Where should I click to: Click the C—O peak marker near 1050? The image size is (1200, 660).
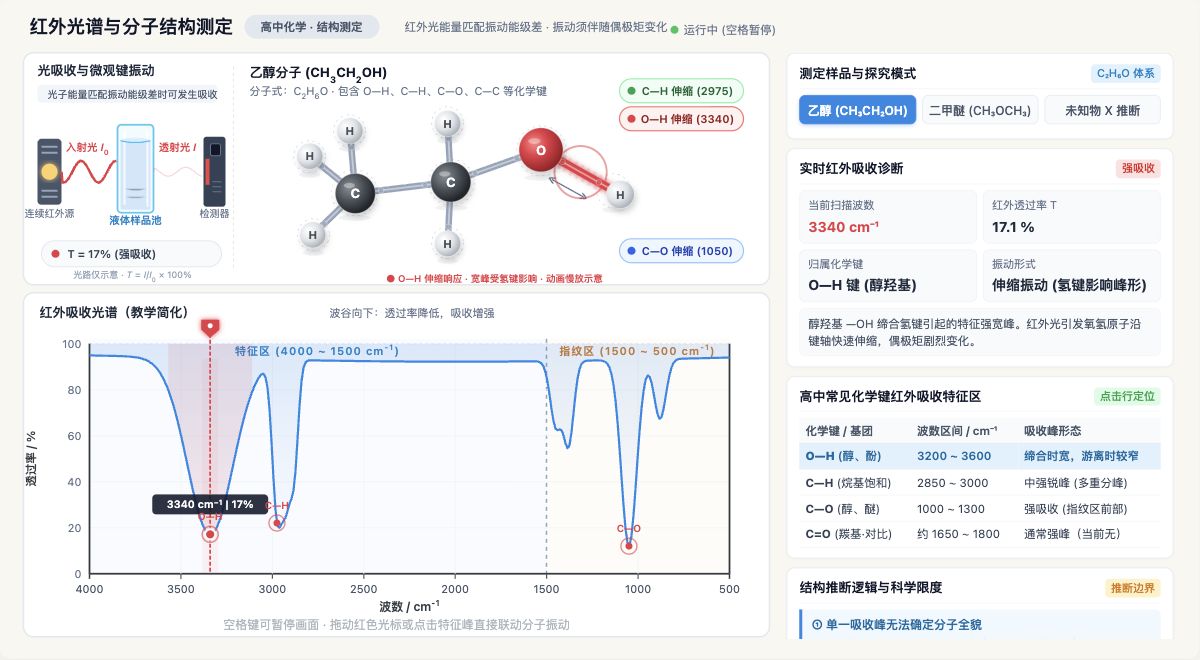point(629,546)
